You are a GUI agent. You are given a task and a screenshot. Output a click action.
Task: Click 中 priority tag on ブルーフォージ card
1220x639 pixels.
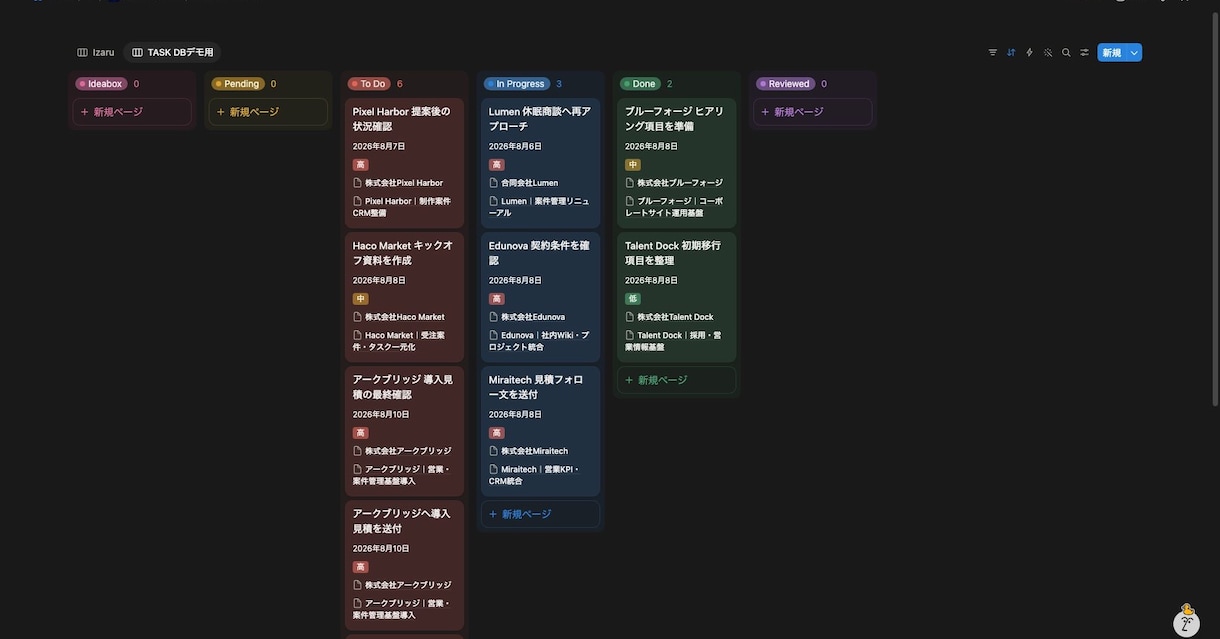(x=632, y=165)
